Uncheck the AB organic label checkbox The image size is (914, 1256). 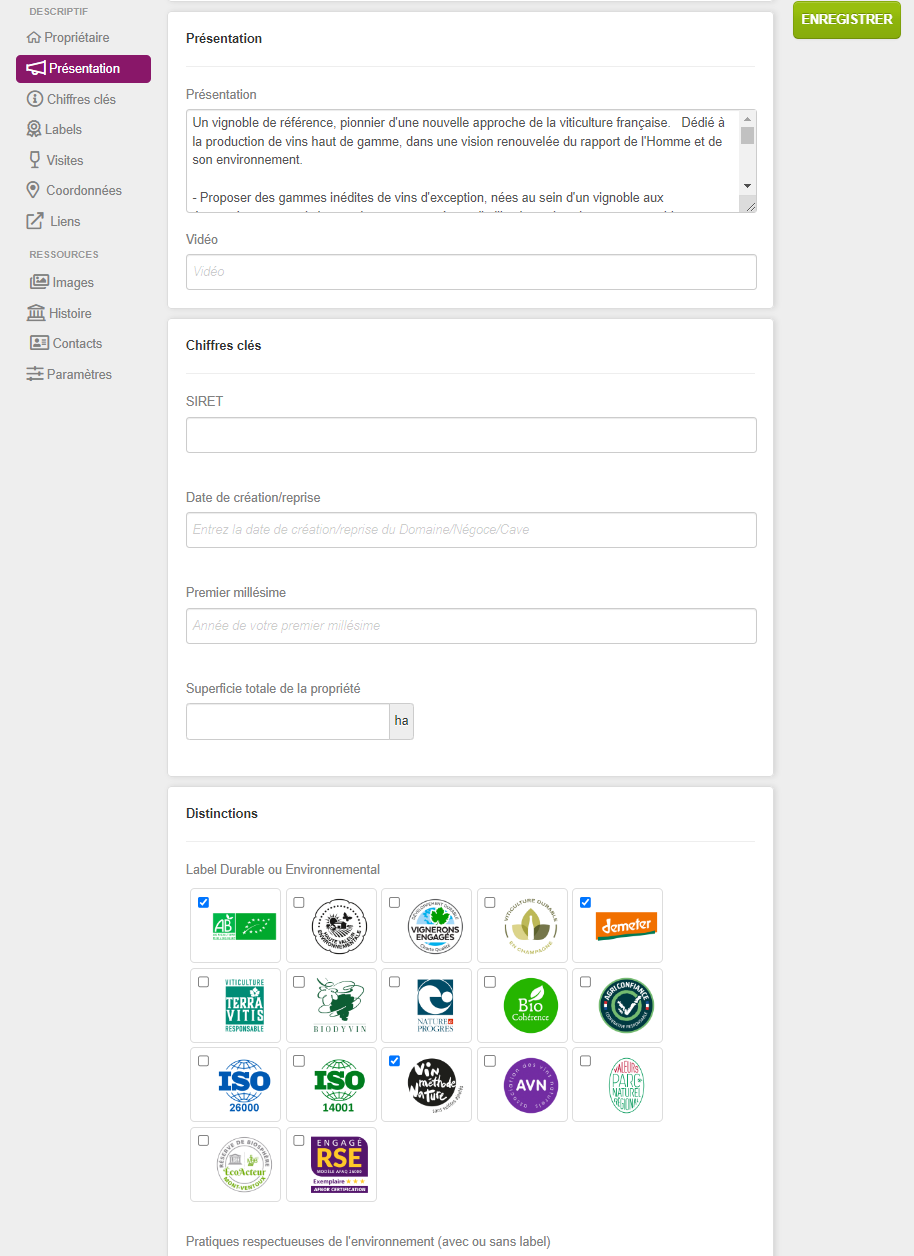pyautogui.click(x=204, y=902)
